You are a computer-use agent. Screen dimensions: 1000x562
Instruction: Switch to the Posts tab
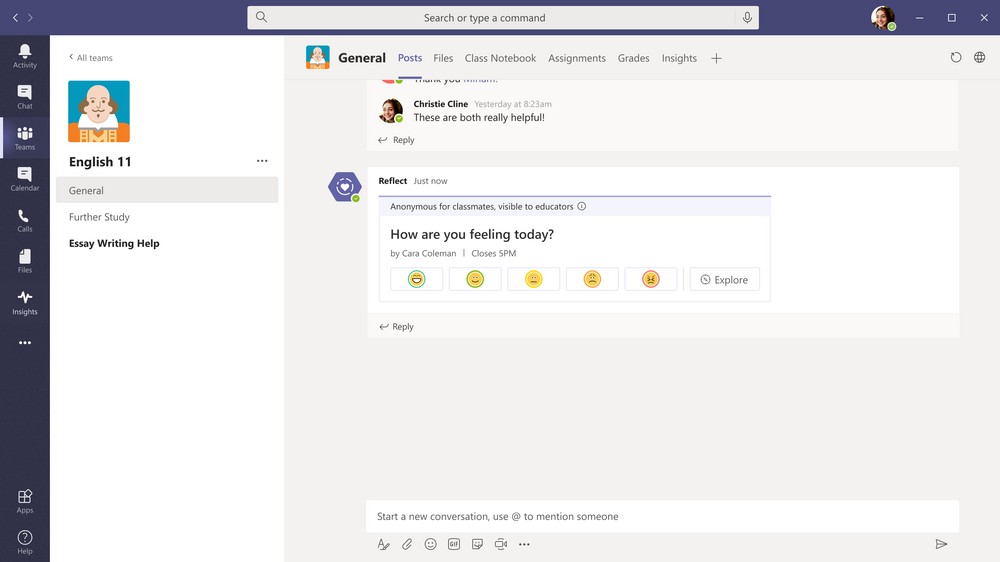410,58
